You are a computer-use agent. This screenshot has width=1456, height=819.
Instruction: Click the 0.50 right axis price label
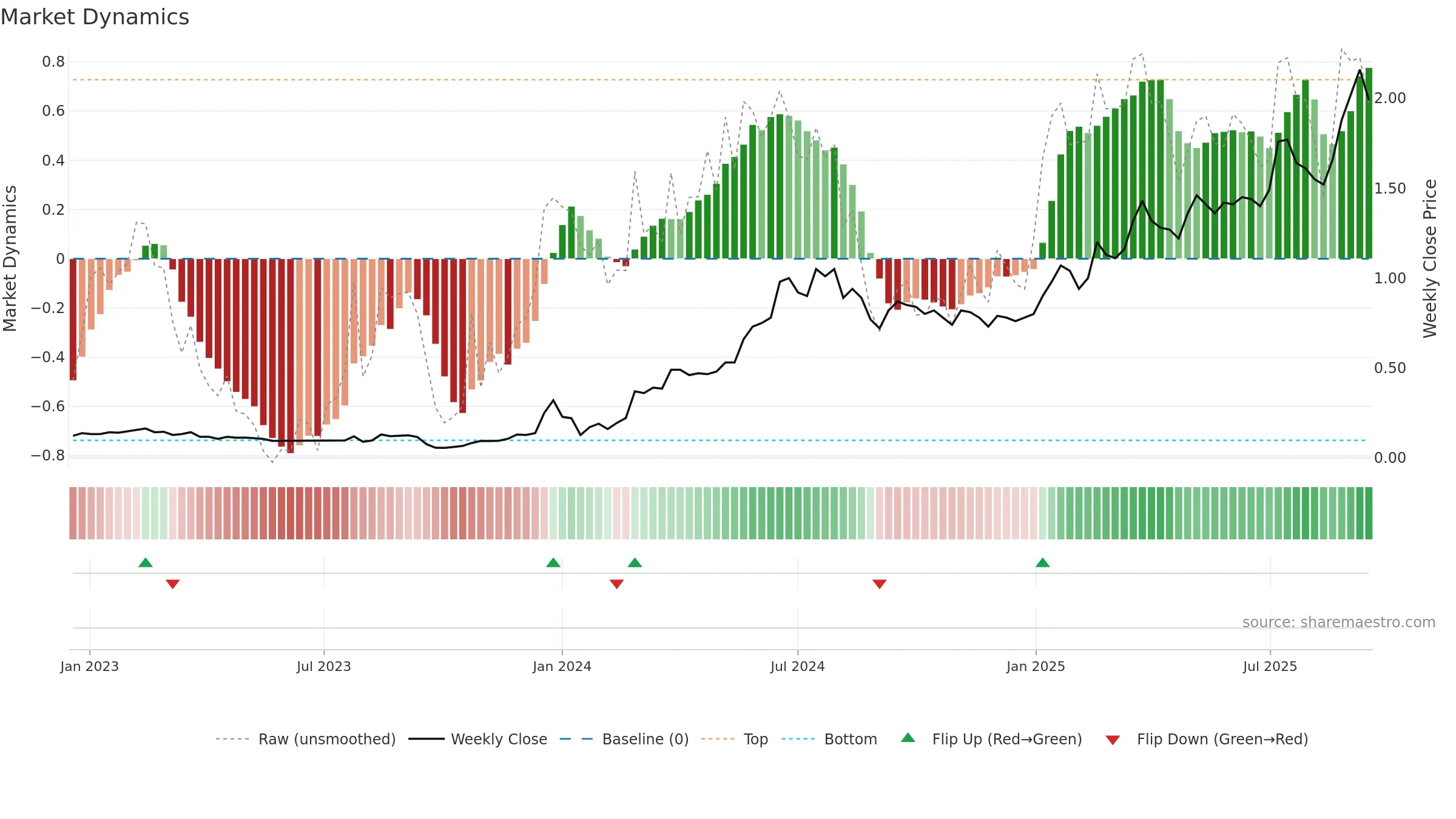1390,368
